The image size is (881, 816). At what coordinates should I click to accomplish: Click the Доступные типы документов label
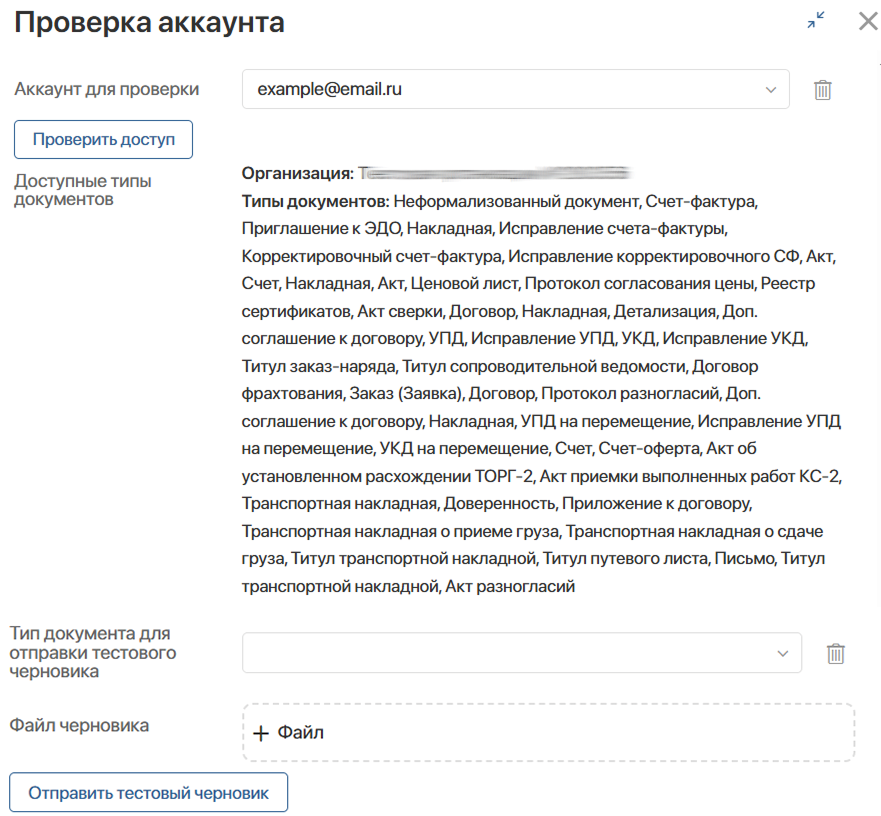coord(83,190)
